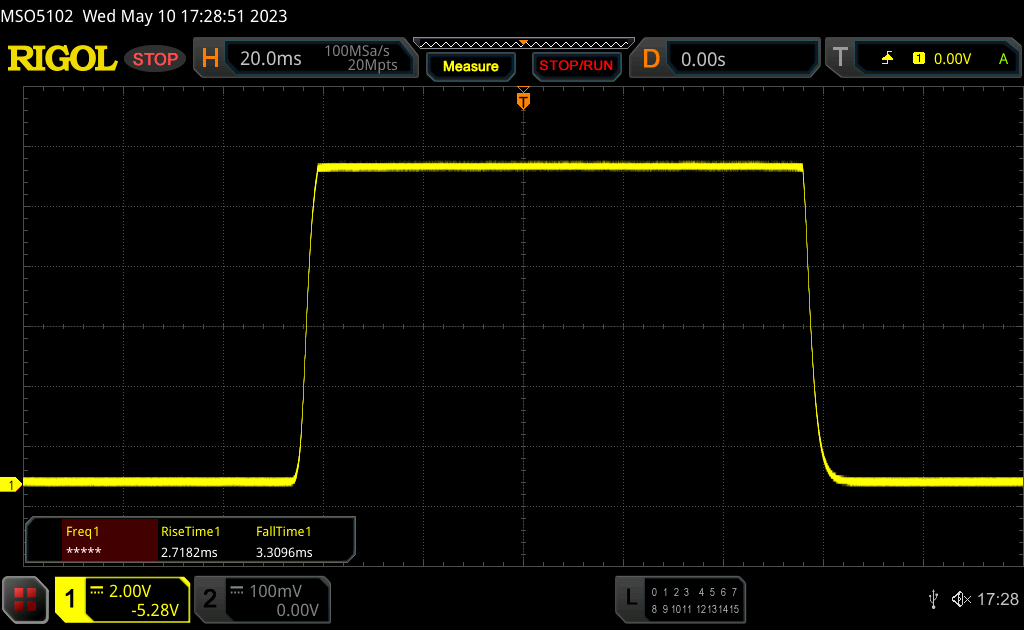Select the 0.00s delay value
Screen dimensions: 1024x630
[703, 59]
